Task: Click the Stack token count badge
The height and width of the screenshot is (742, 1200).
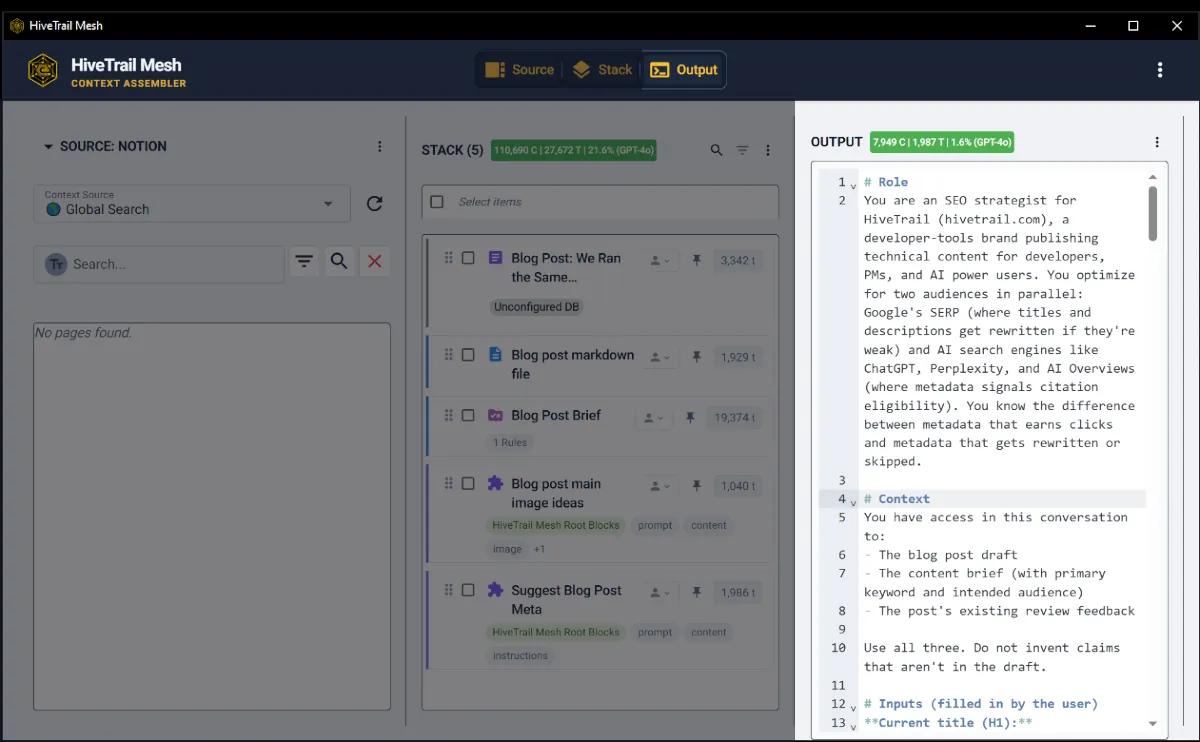Action: (x=574, y=150)
